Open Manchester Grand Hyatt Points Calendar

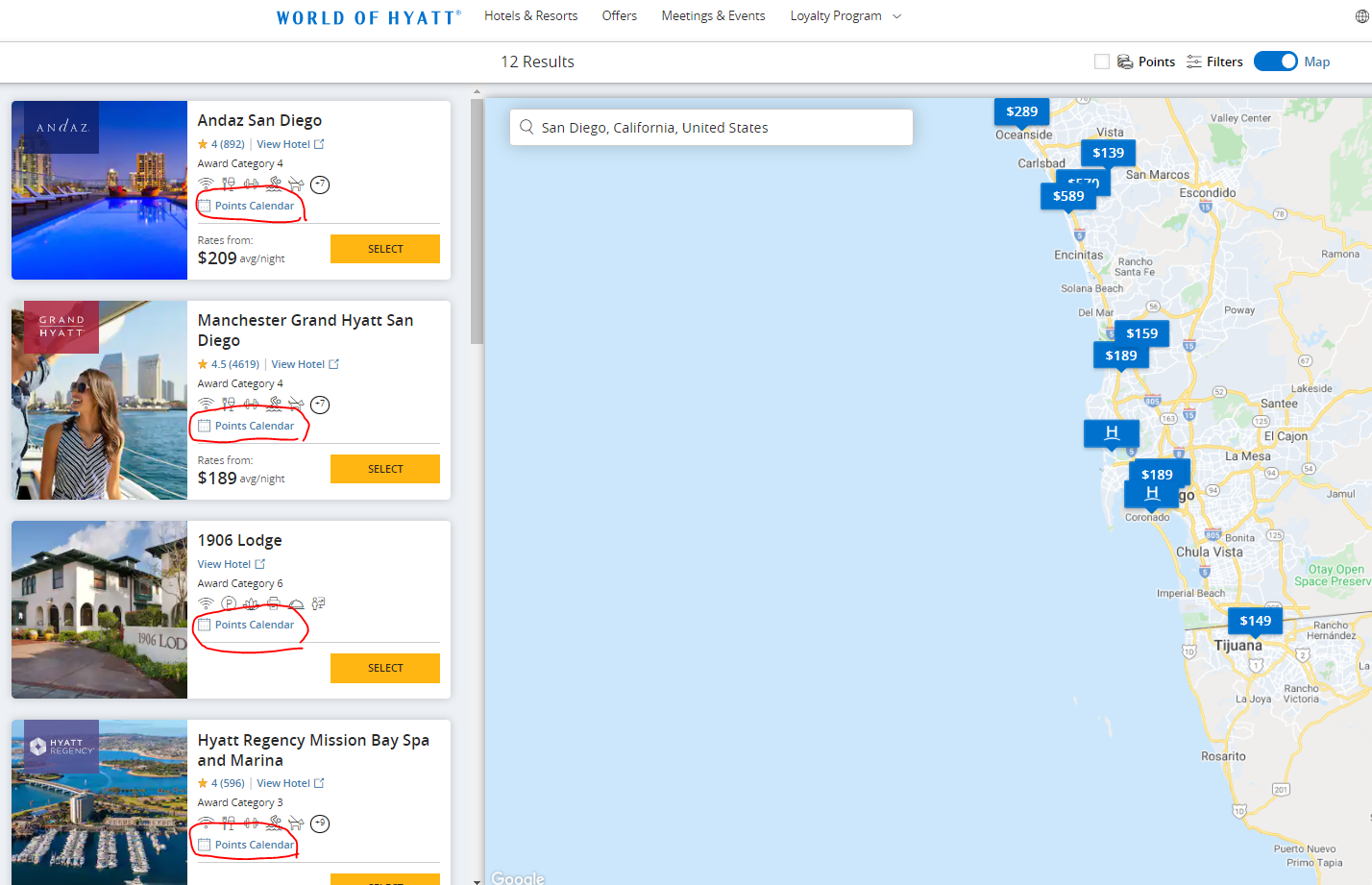(x=246, y=426)
